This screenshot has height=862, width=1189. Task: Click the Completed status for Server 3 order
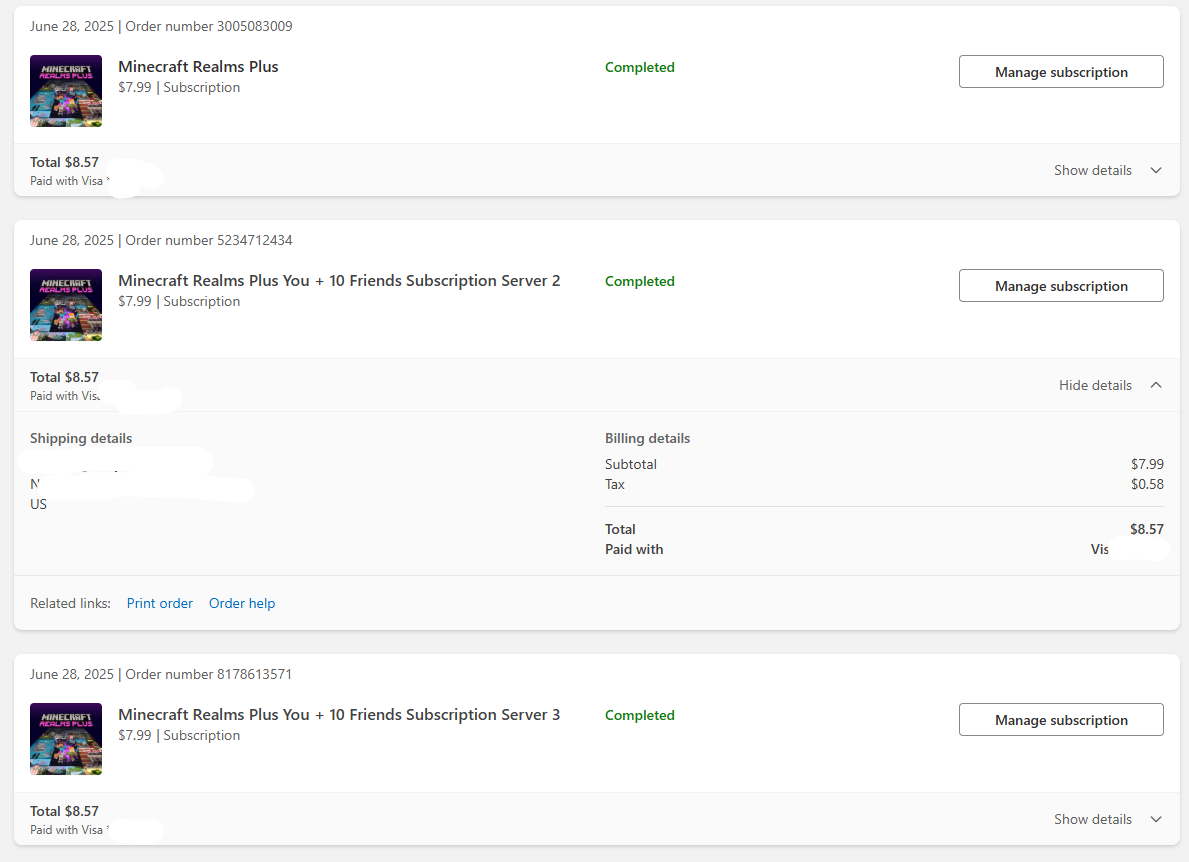(639, 715)
